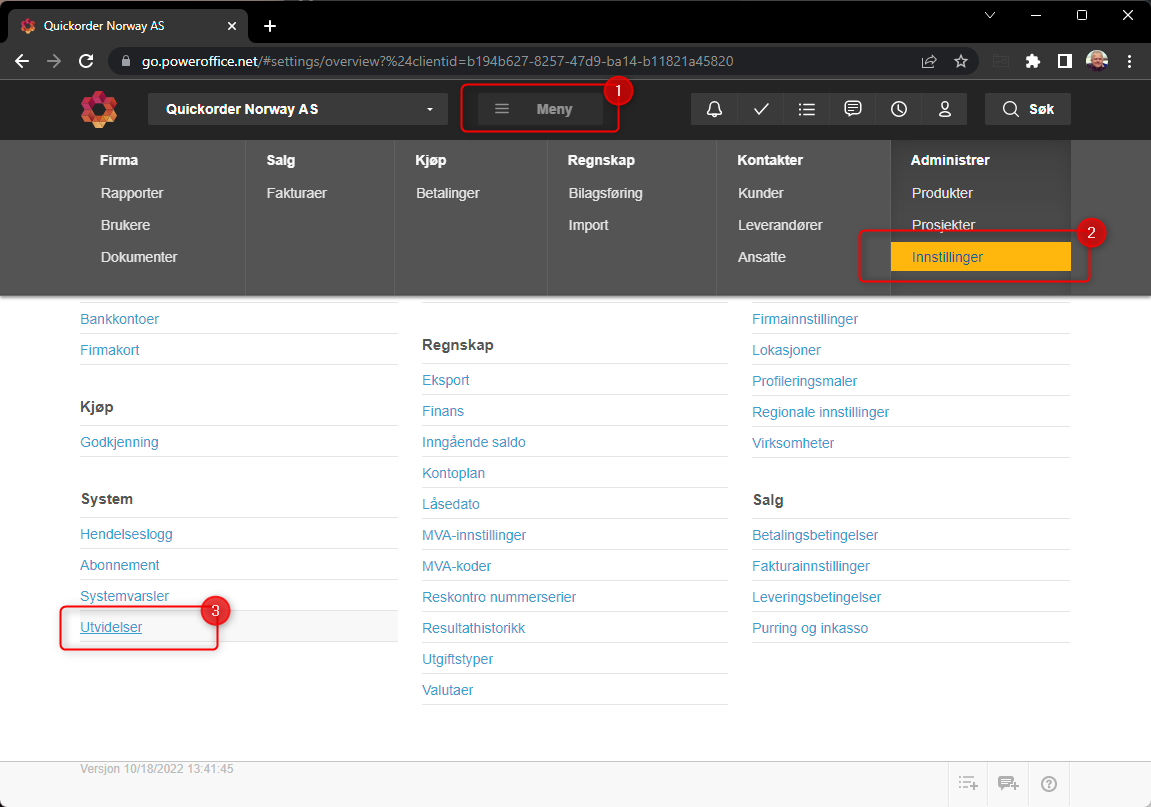The height and width of the screenshot is (807, 1151).
Task: Click the checkmark approvals icon
Action: tap(761, 109)
